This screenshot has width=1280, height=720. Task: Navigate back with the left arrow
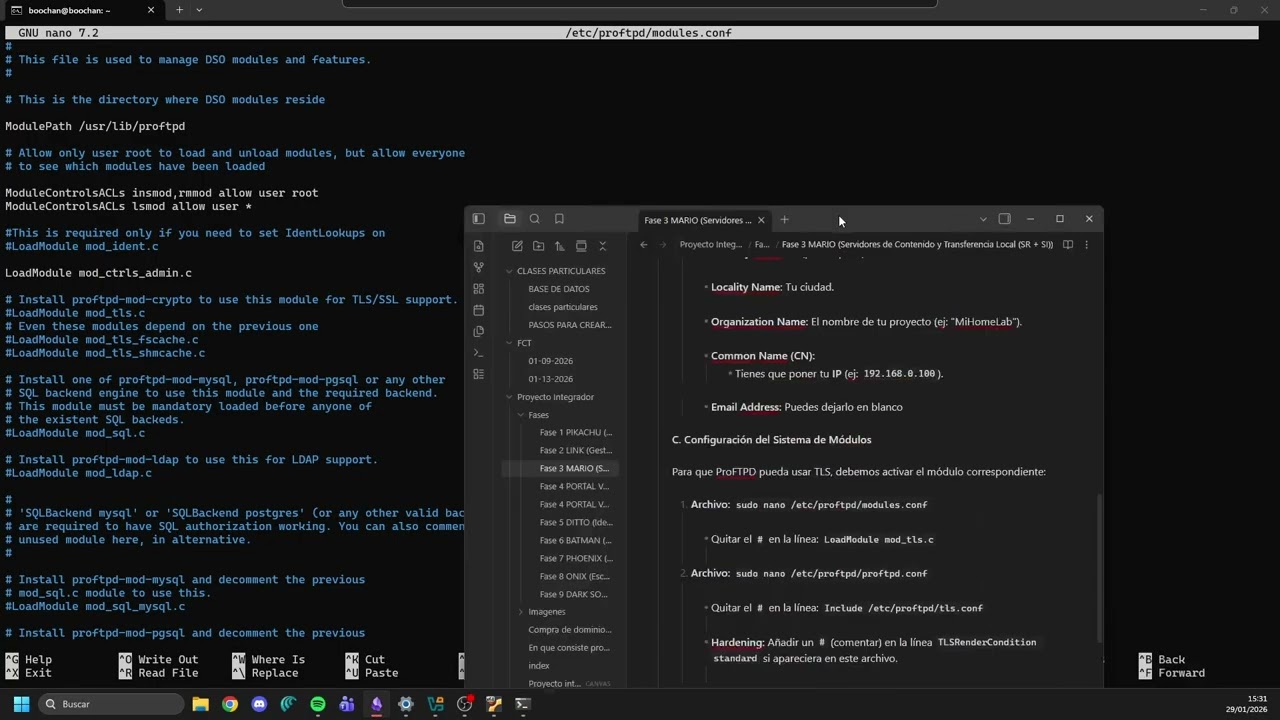coord(643,245)
